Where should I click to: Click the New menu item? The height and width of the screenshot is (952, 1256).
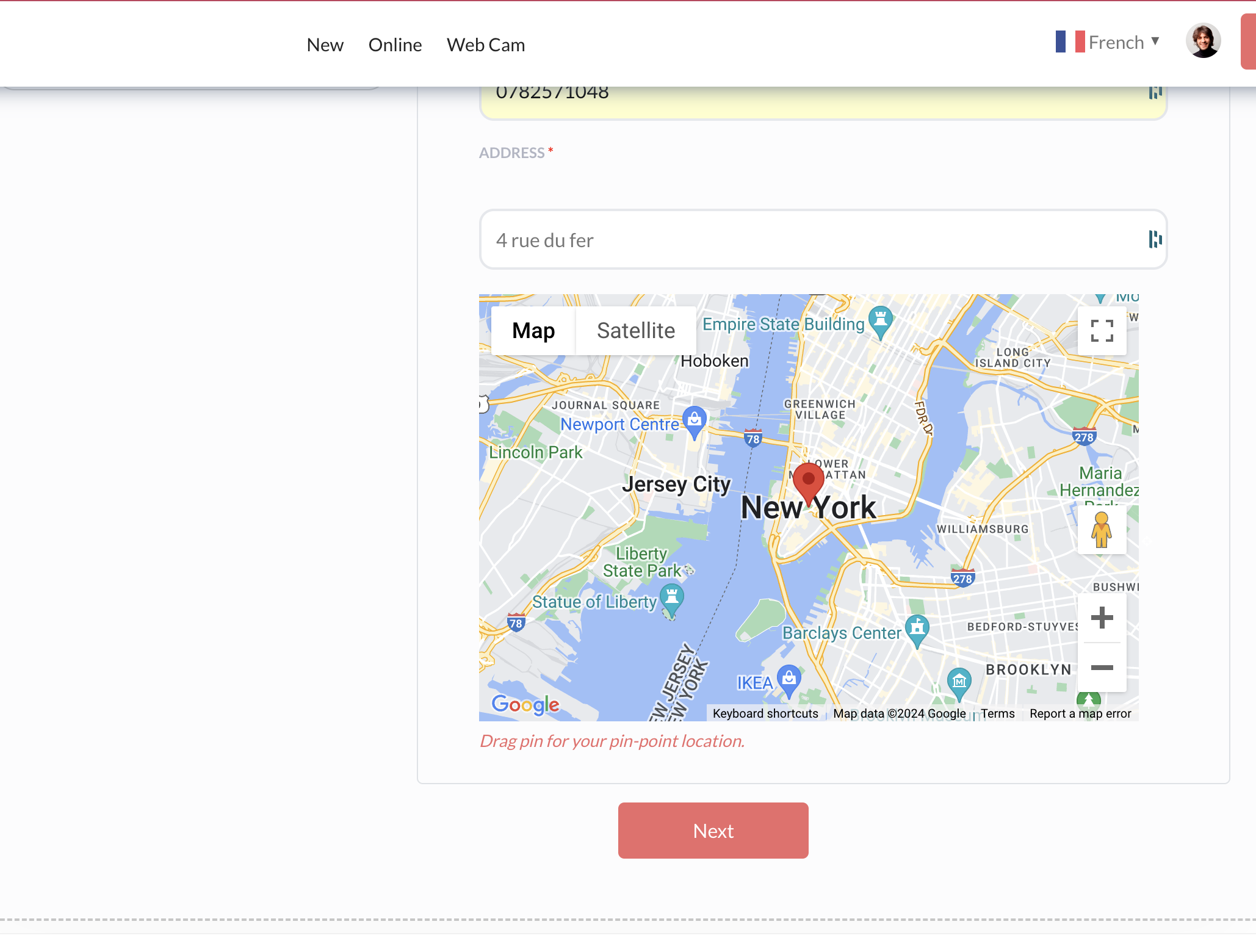pyautogui.click(x=325, y=45)
